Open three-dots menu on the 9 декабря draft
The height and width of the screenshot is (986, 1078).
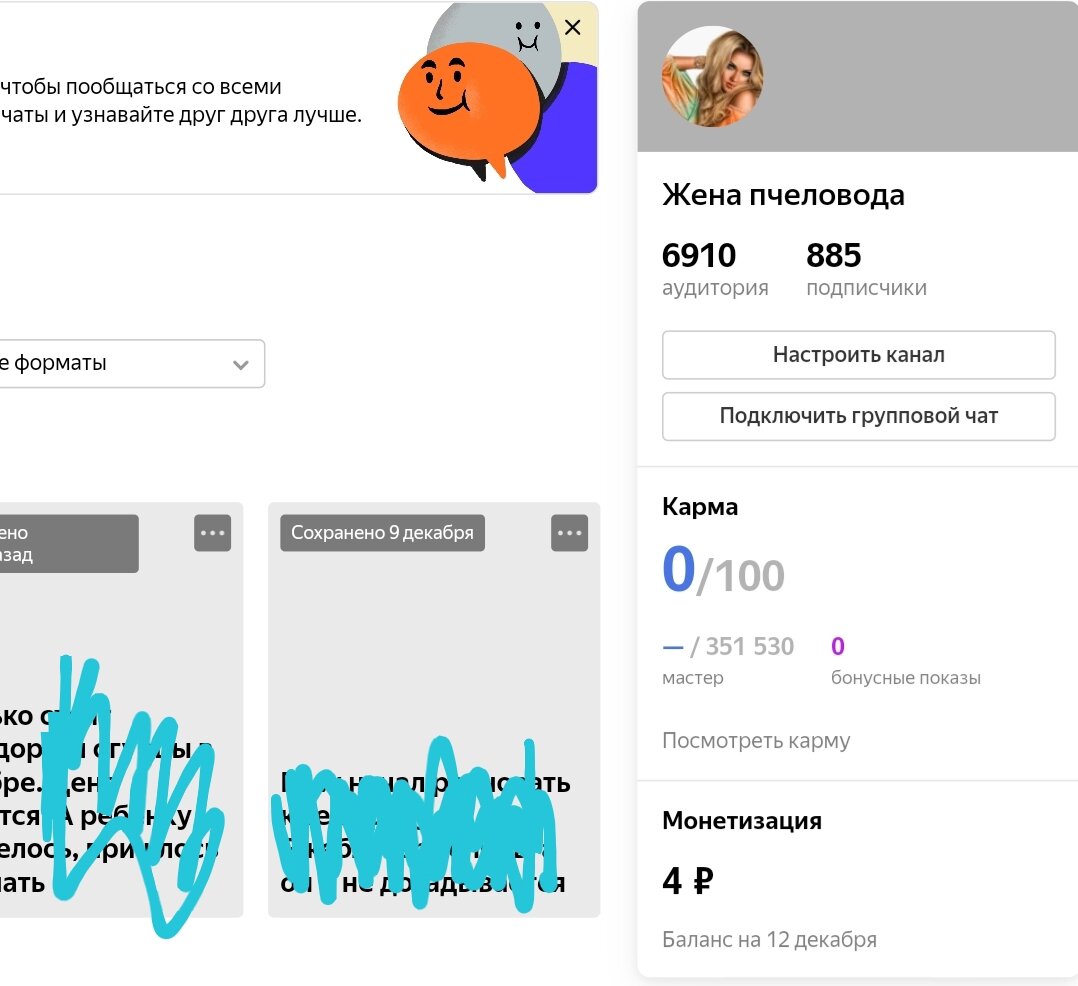coord(569,533)
